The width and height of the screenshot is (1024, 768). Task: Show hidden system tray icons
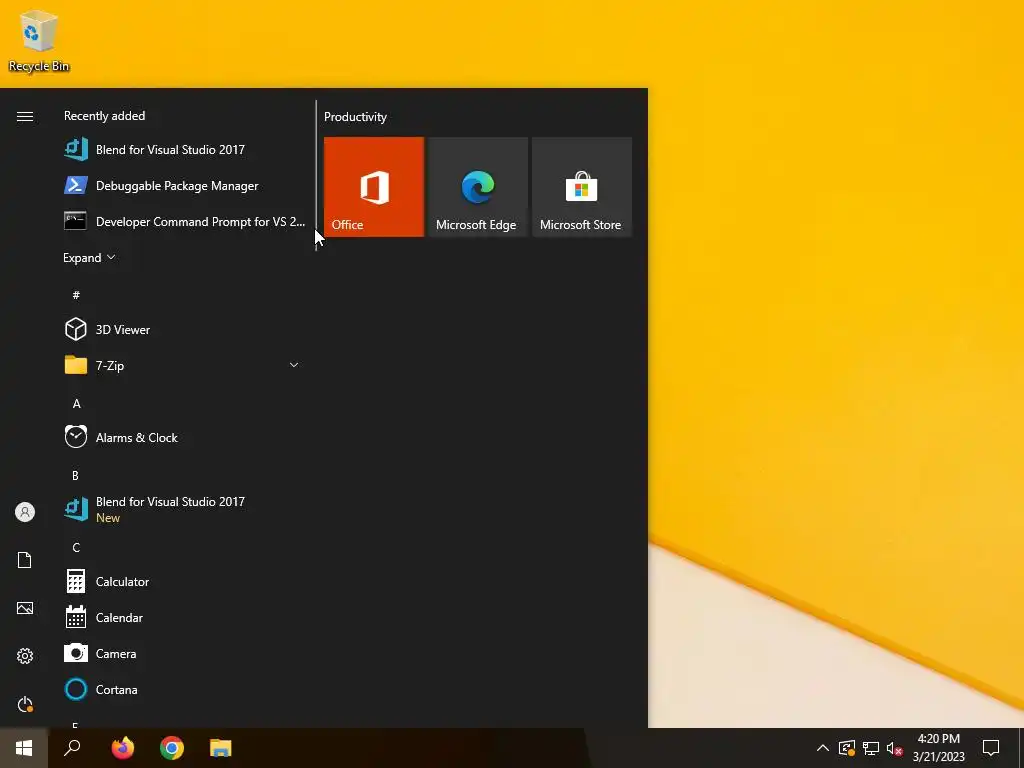coord(823,748)
